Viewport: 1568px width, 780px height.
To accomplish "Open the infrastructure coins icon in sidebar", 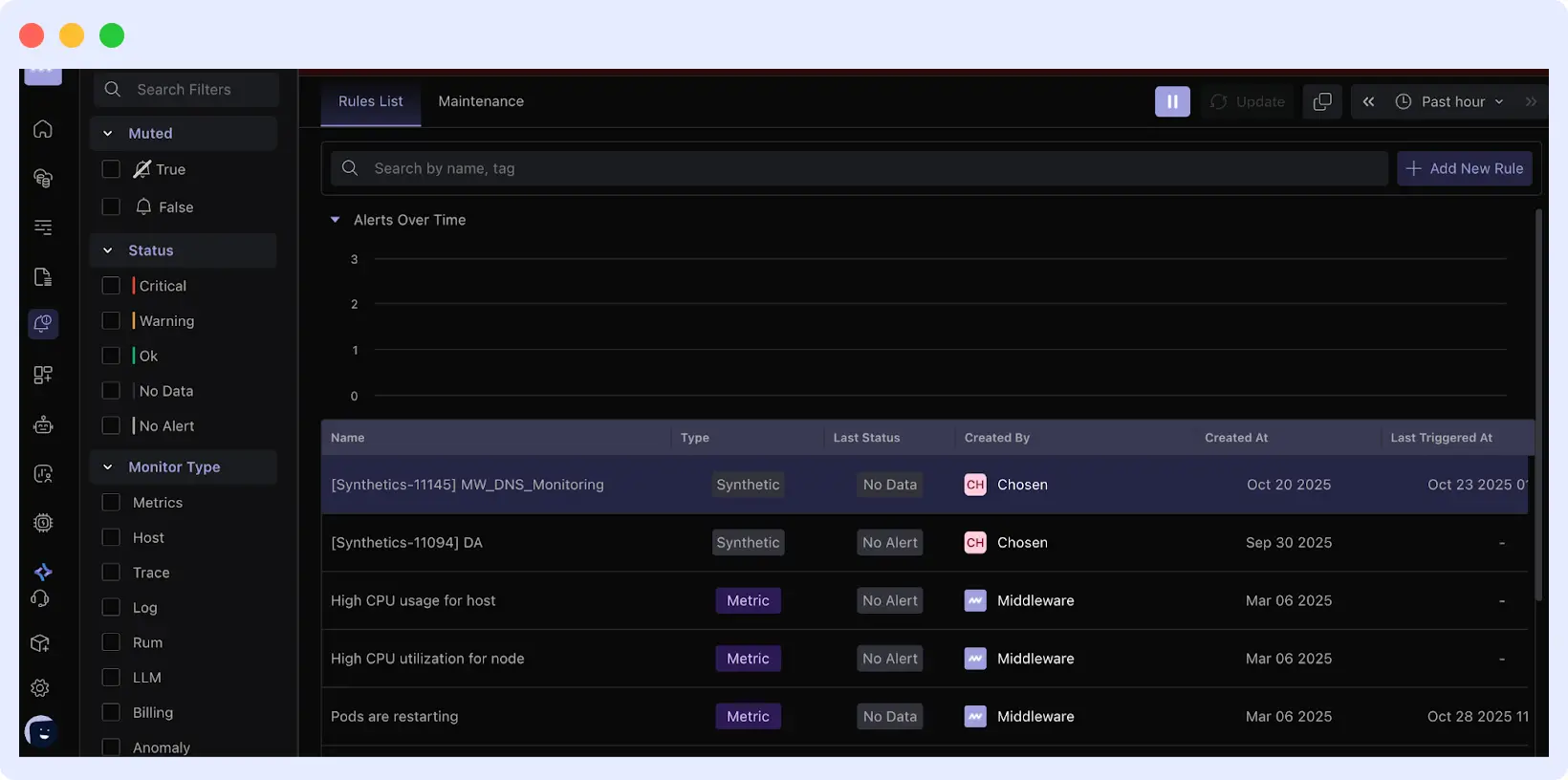I will (43, 178).
